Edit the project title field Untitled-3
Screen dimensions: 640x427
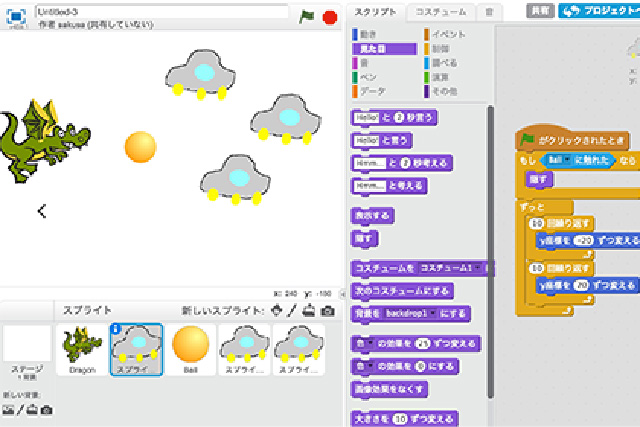(162, 11)
